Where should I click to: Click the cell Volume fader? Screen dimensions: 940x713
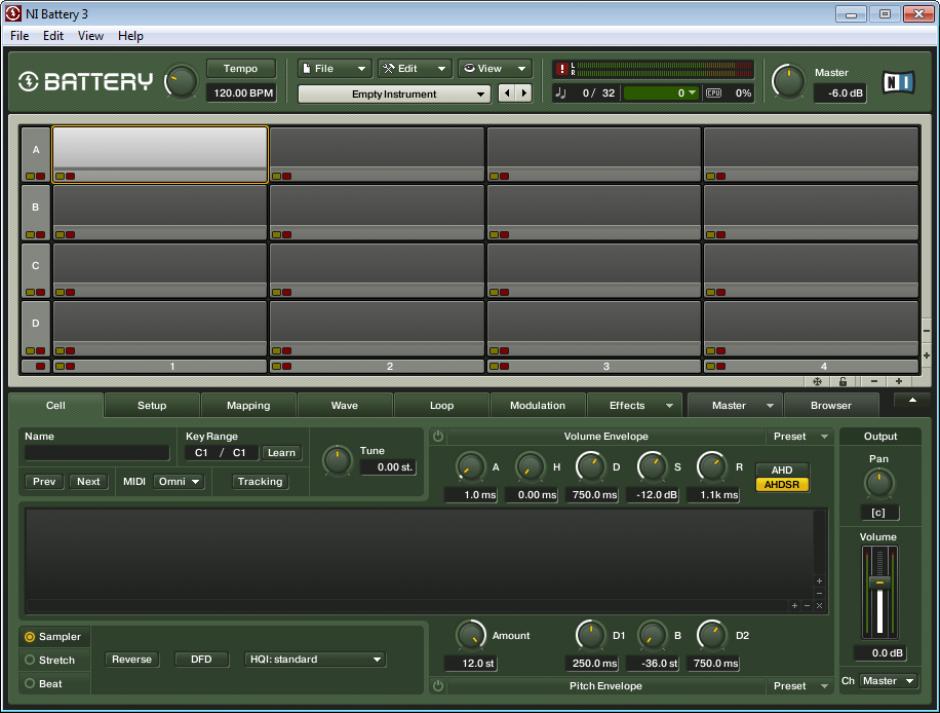coord(879,582)
